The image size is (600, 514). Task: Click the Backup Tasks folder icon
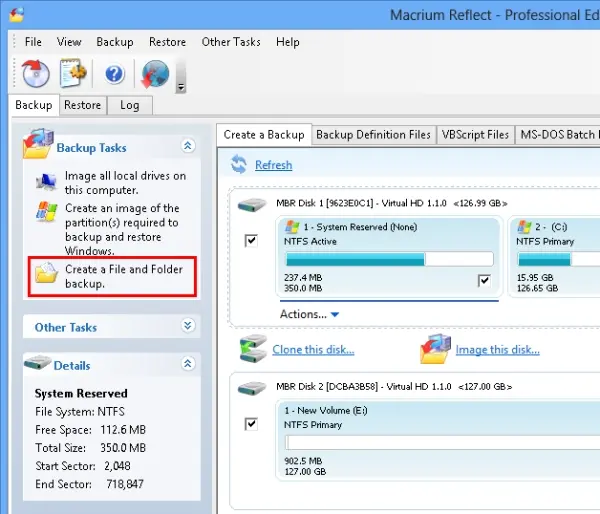coord(37,144)
